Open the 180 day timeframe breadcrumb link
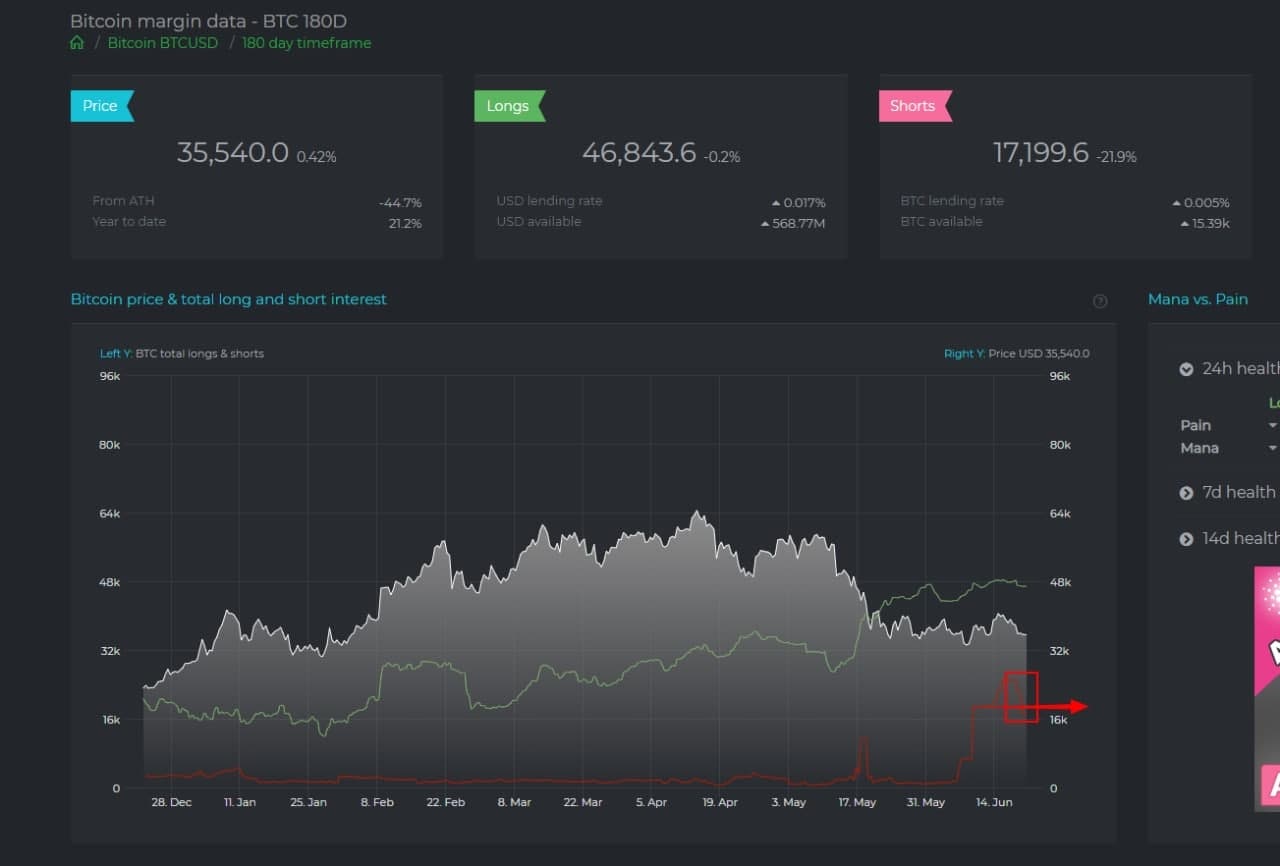The width and height of the screenshot is (1280, 866). [x=306, y=43]
